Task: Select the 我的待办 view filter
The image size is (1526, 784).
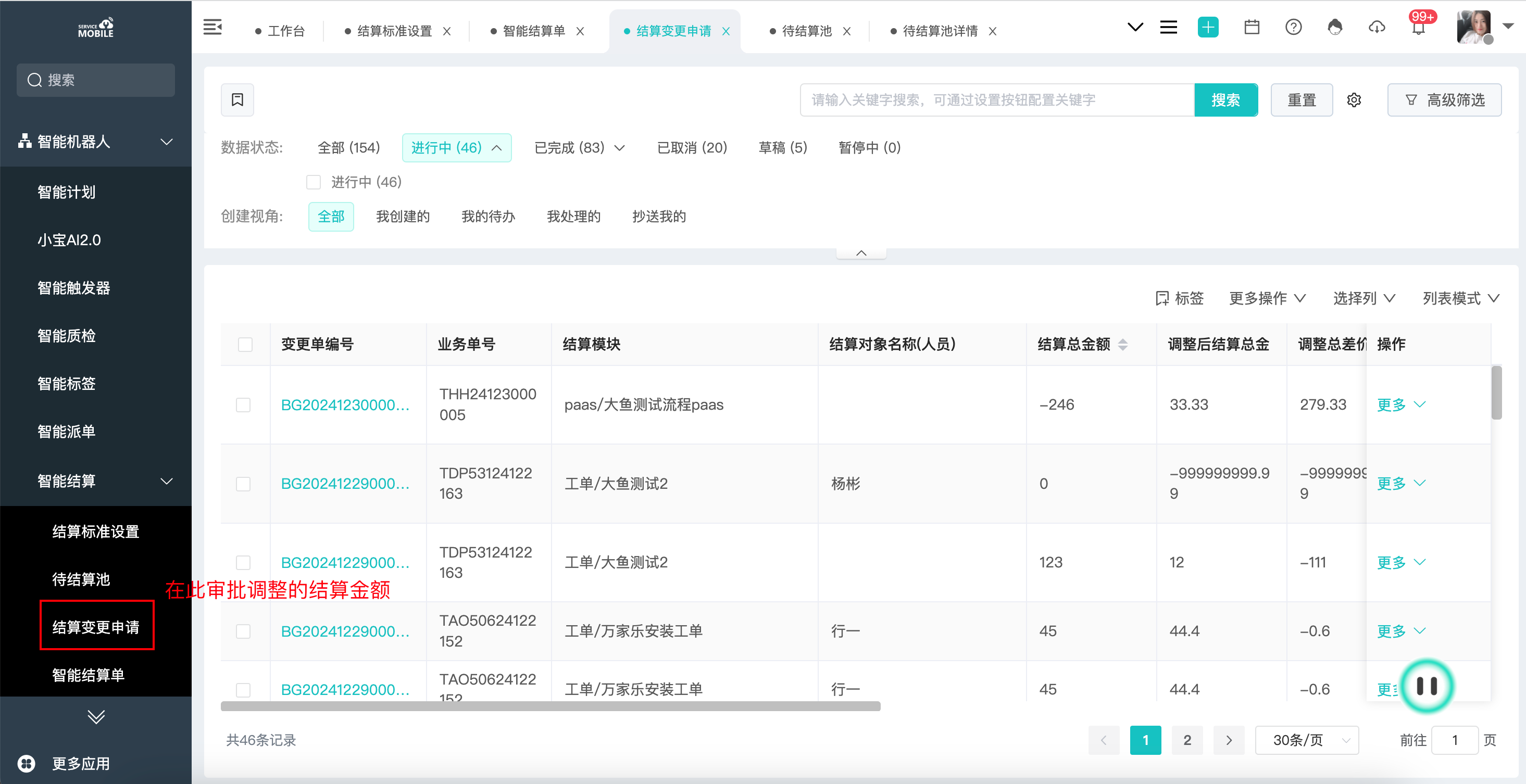Action: click(x=488, y=217)
